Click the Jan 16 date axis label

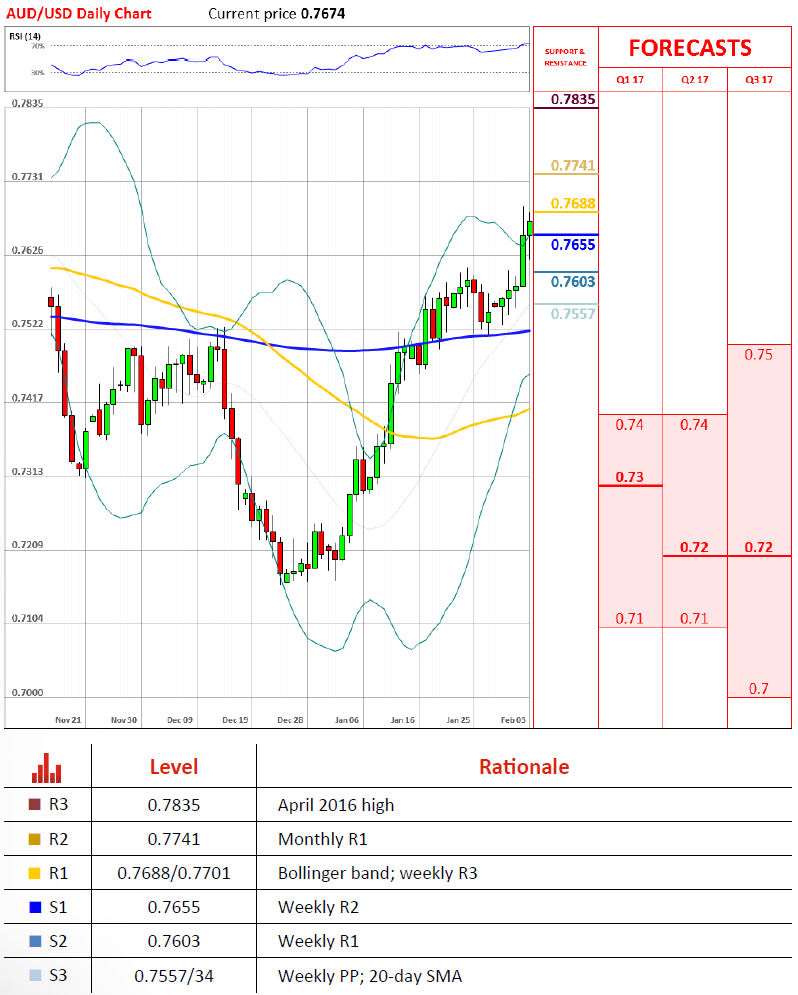(403, 720)
